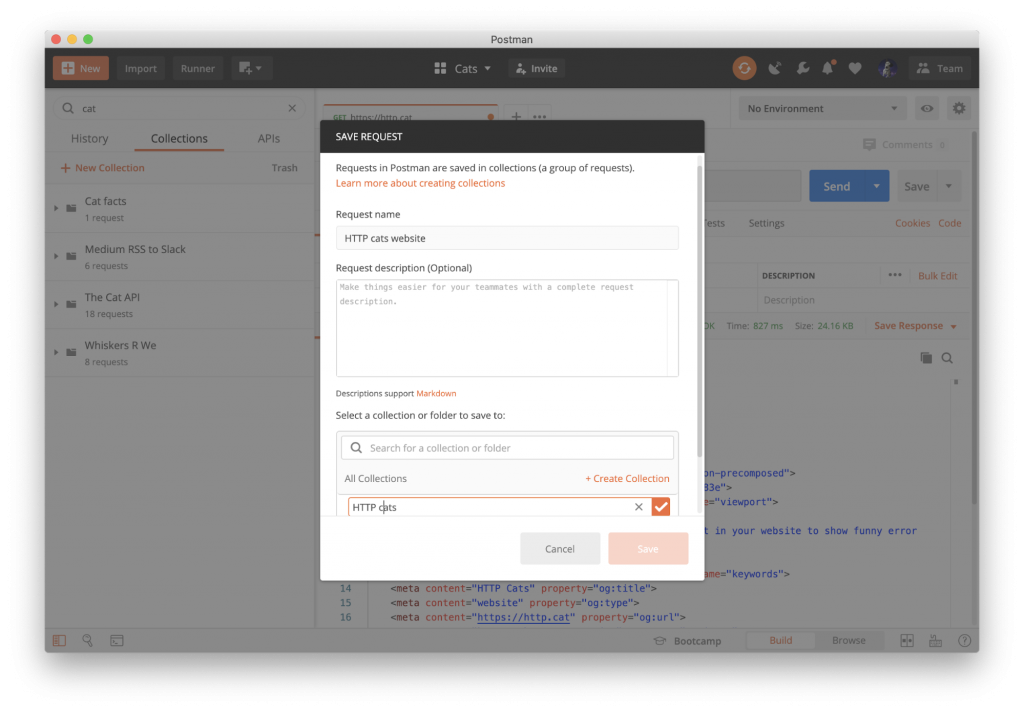
Task: Switch to two pane layout icon
Action: pyautogui.click(x=907, y=641)
